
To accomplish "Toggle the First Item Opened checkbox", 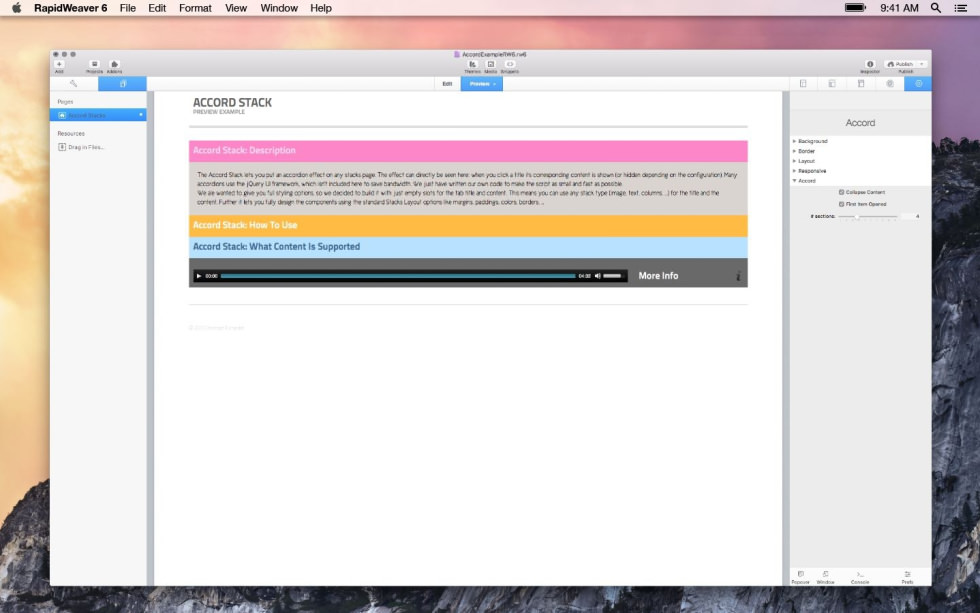I will [x=841, y=204].
